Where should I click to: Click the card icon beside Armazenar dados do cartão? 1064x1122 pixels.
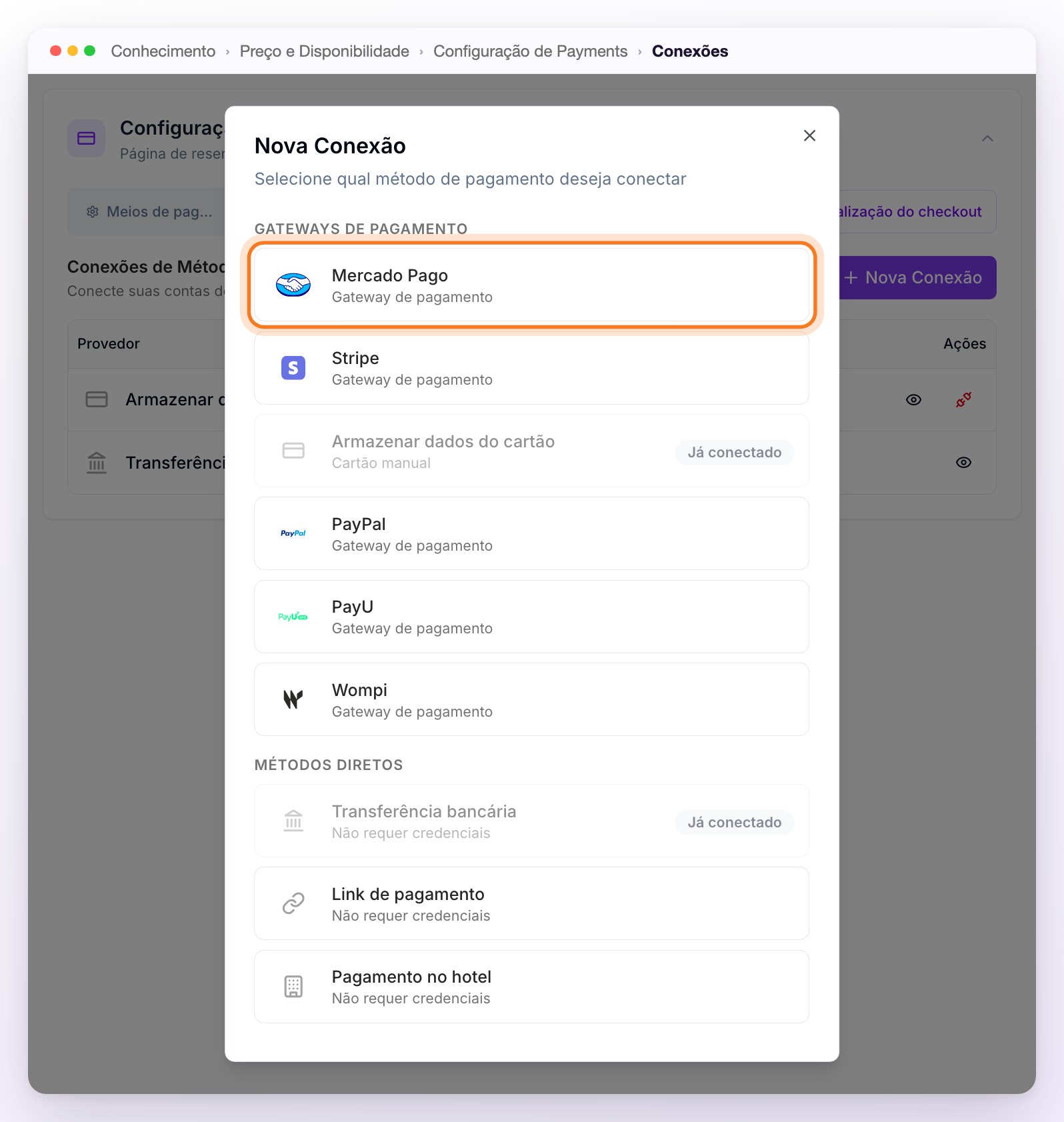point(293,451)
